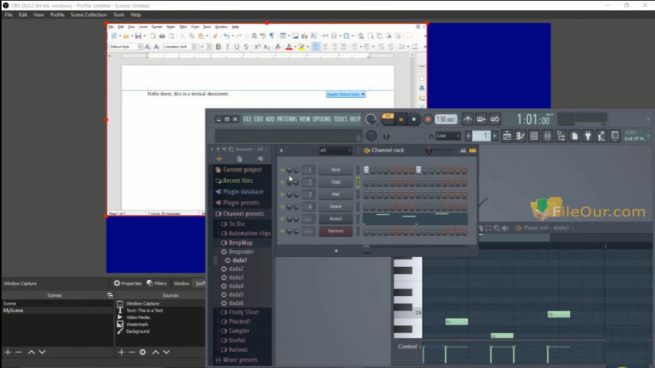Screen dimensions: 655x368
Task: Open the snap 'Line' dropdown in FL toolbar
Action: [x=447, y=136]
